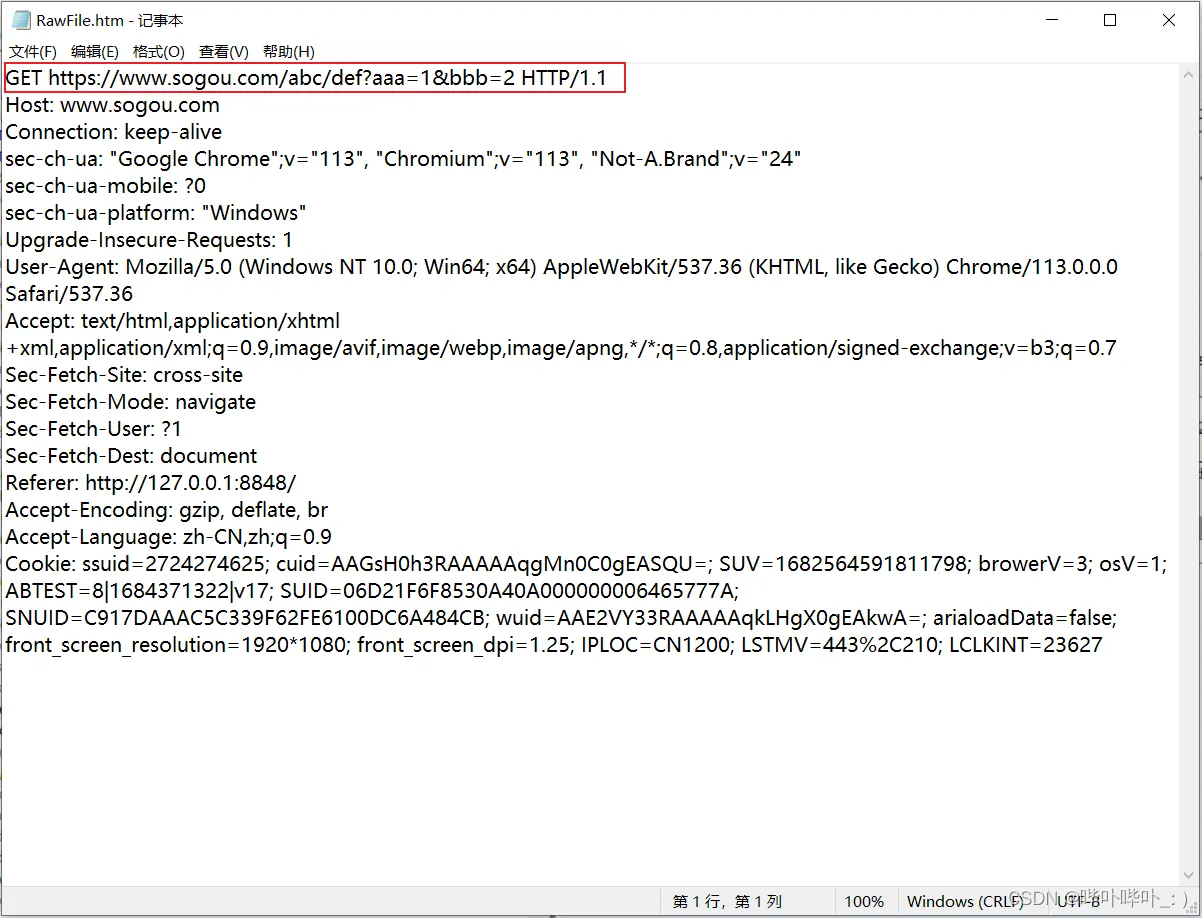
Task: Click the 'Accept-Language: zh-CN,zh;q=0.9' line
Action: click(169, 537)
